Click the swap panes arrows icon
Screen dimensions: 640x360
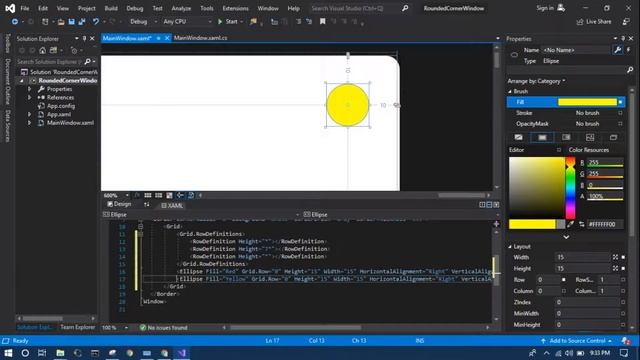(147, 205)
